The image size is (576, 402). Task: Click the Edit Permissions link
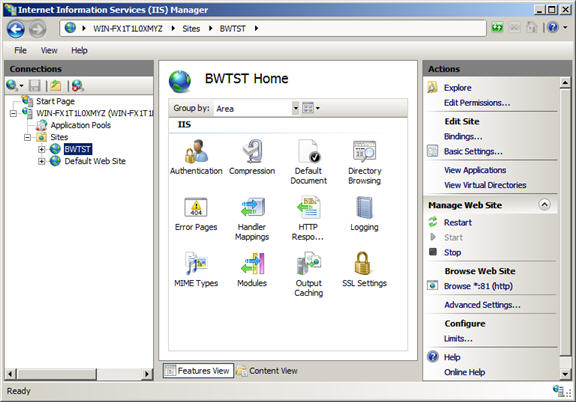[x=477, y=103]
